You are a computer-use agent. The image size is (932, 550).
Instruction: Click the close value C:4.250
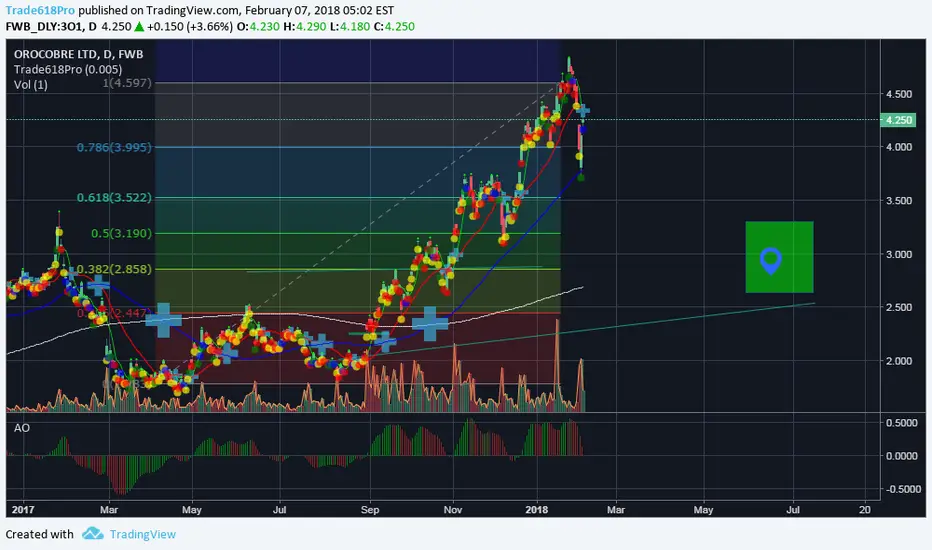[394, 26]
